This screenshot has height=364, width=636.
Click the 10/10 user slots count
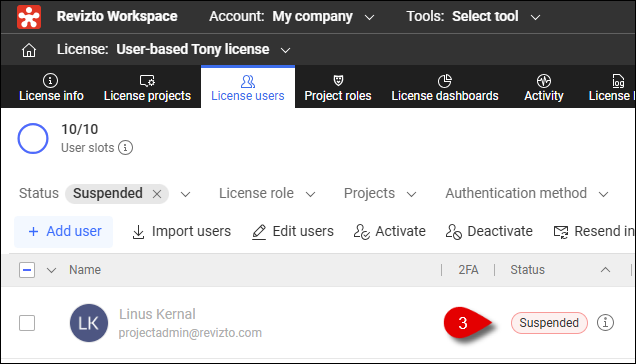tap(80, 129)
